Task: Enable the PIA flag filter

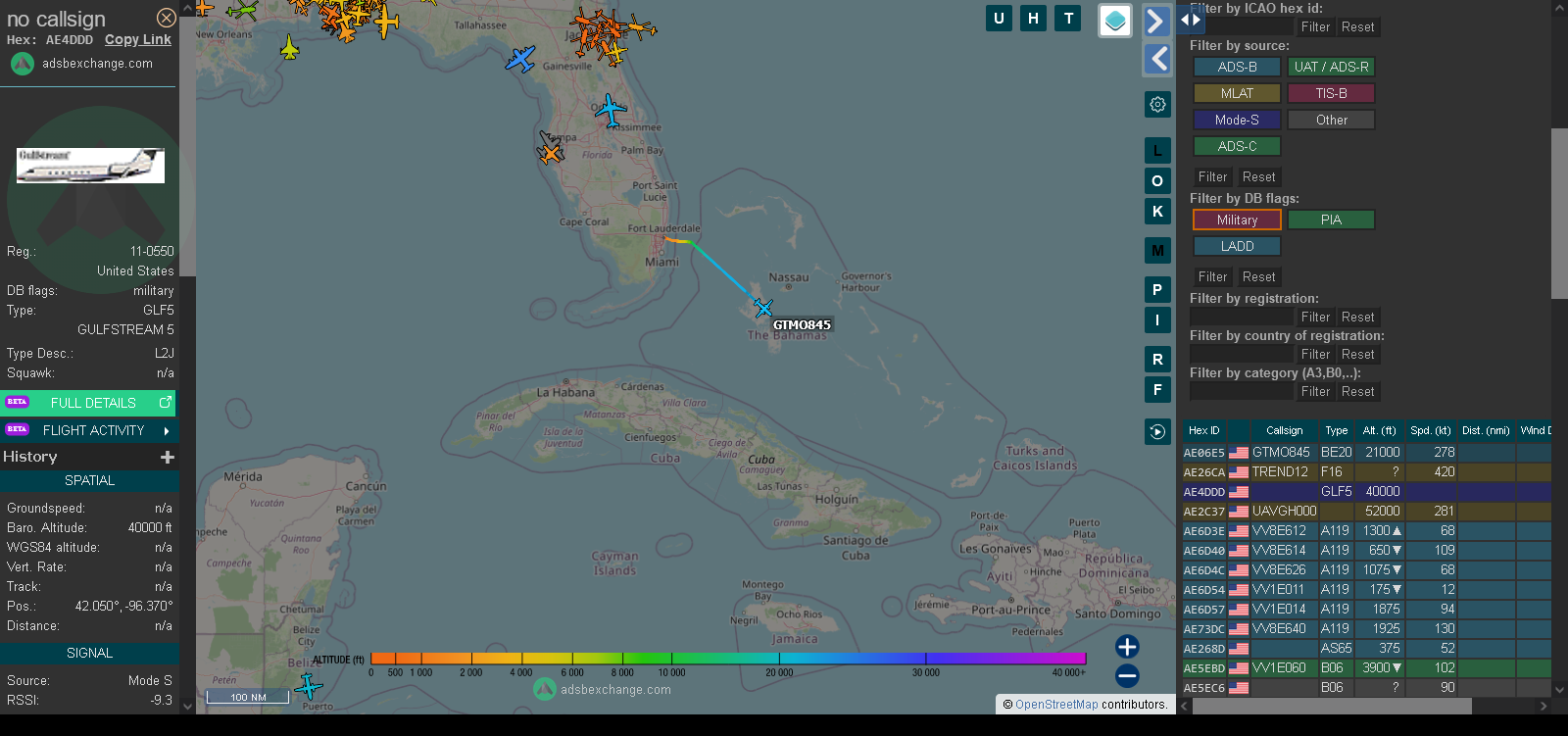Action: point(1331,220)
